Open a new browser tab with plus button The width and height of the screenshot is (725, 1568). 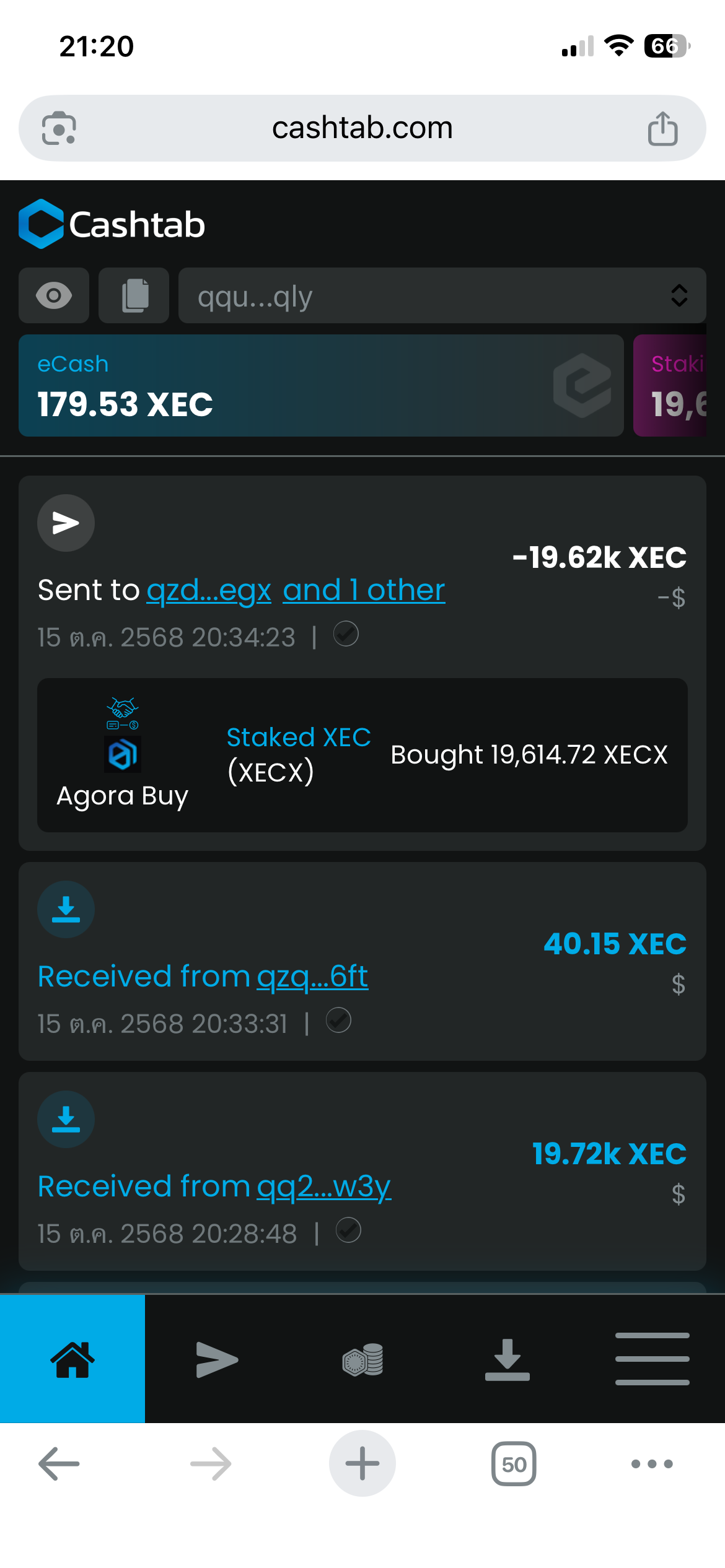coord(362,1464)
